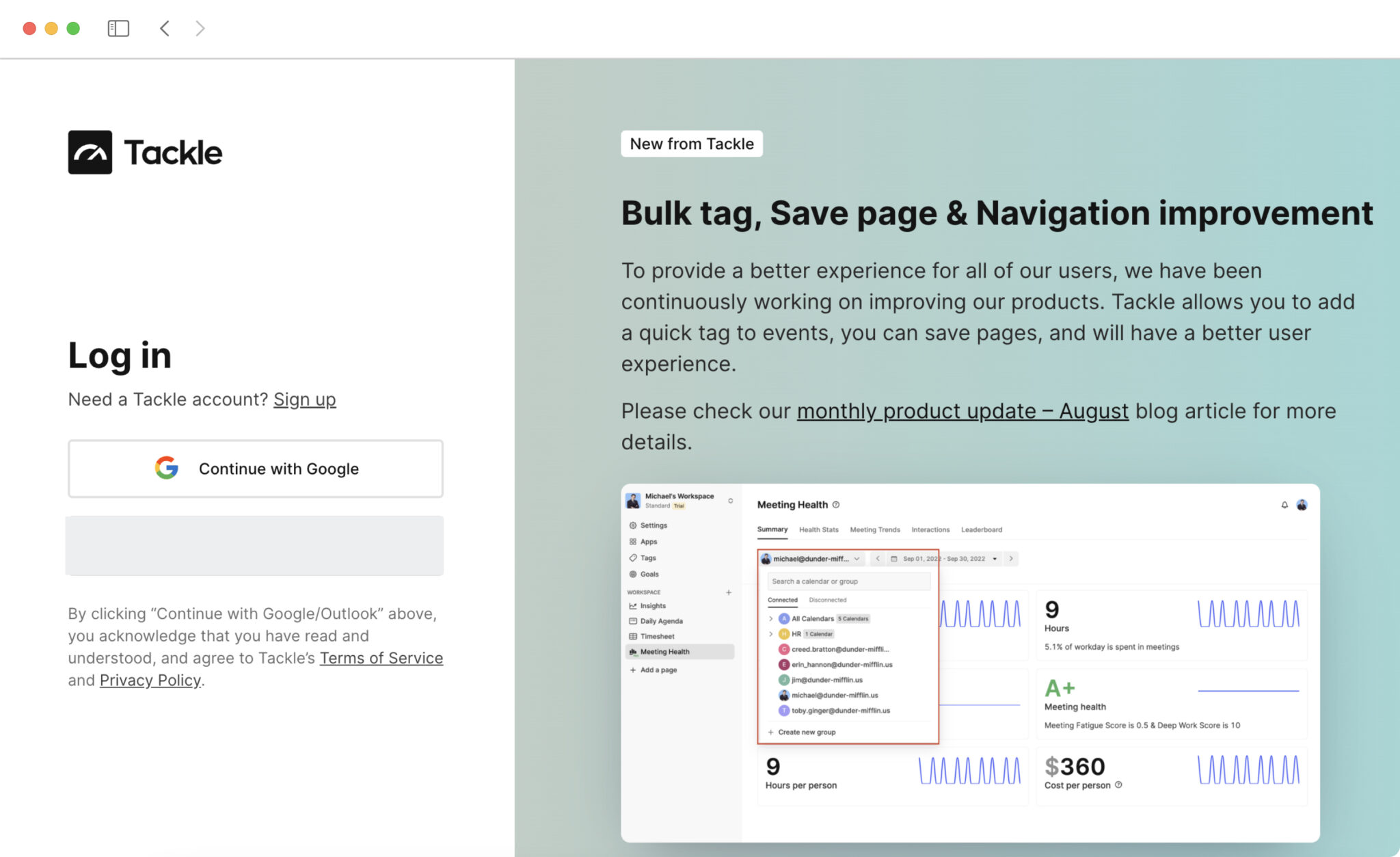1400x857 pixels.
Task: Go back with the left arrow
Action: (164, 28)
